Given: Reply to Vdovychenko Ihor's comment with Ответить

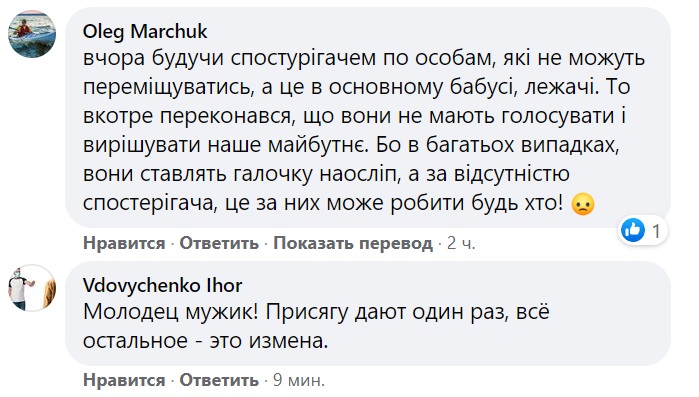Looking at the screenshot, I should (219, 380).
